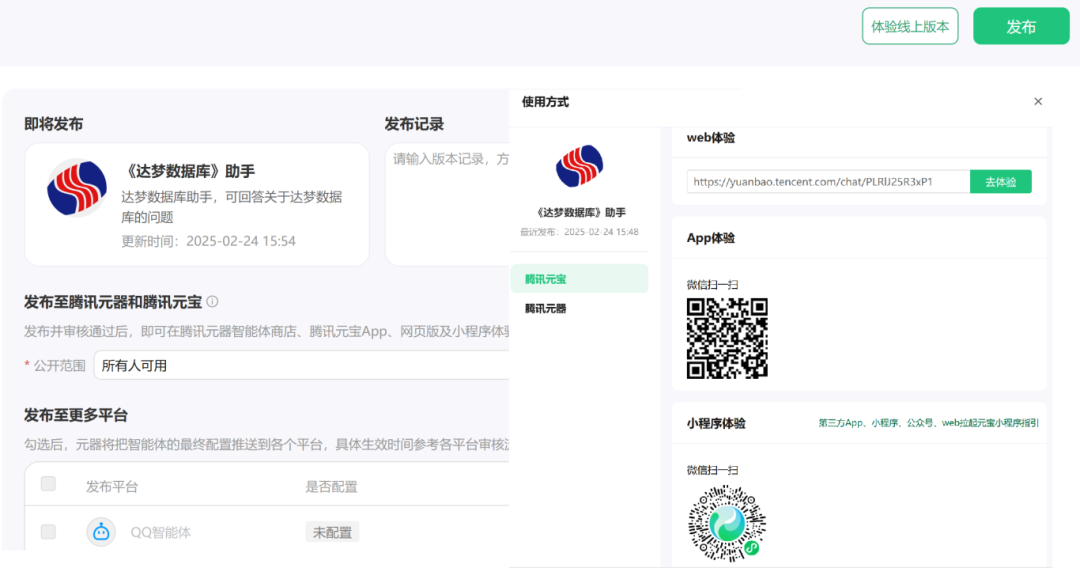Click the 是否配置 column header
The height and width of the screenshot is (568, 1080).
331,487
